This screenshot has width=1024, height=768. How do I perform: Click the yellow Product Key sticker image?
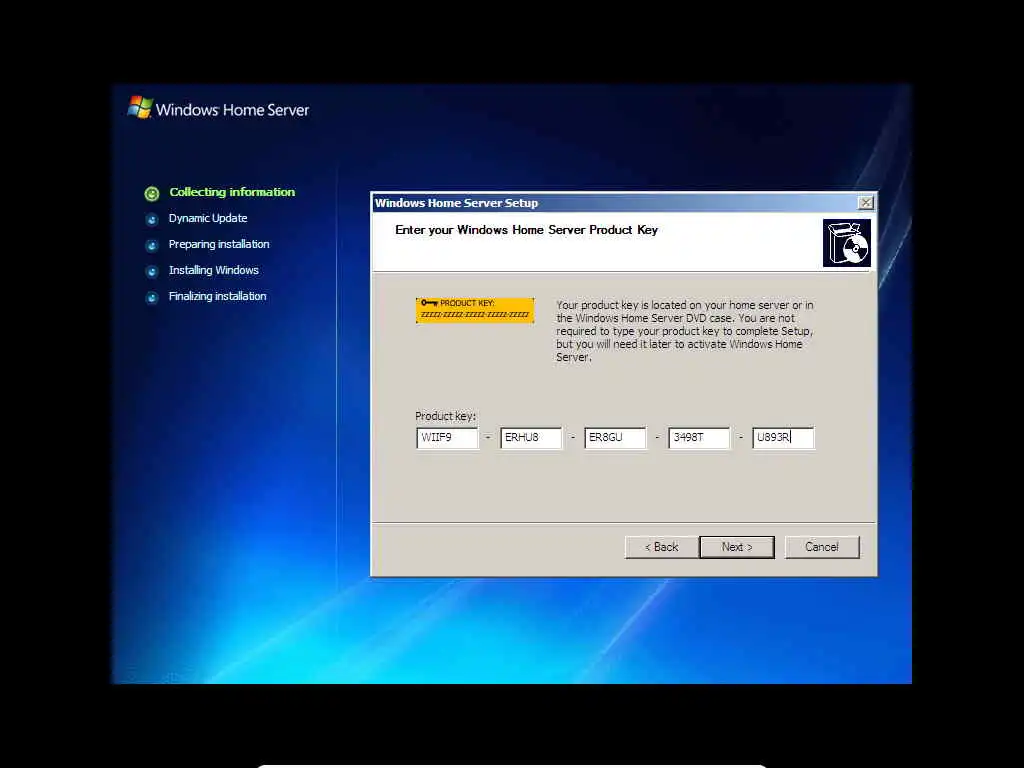click(x=475, y=310)
